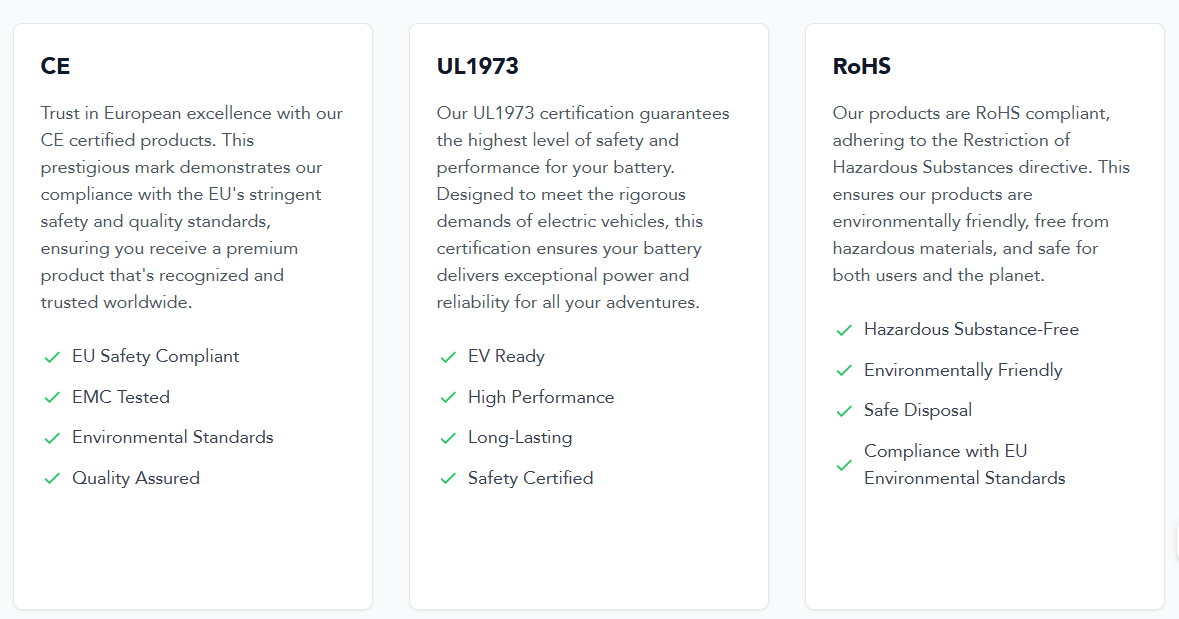Click the Long-Lasting green checkmark
This screenshot has height=619, width=1179.
pyautogui.click(x=448, y=438)
